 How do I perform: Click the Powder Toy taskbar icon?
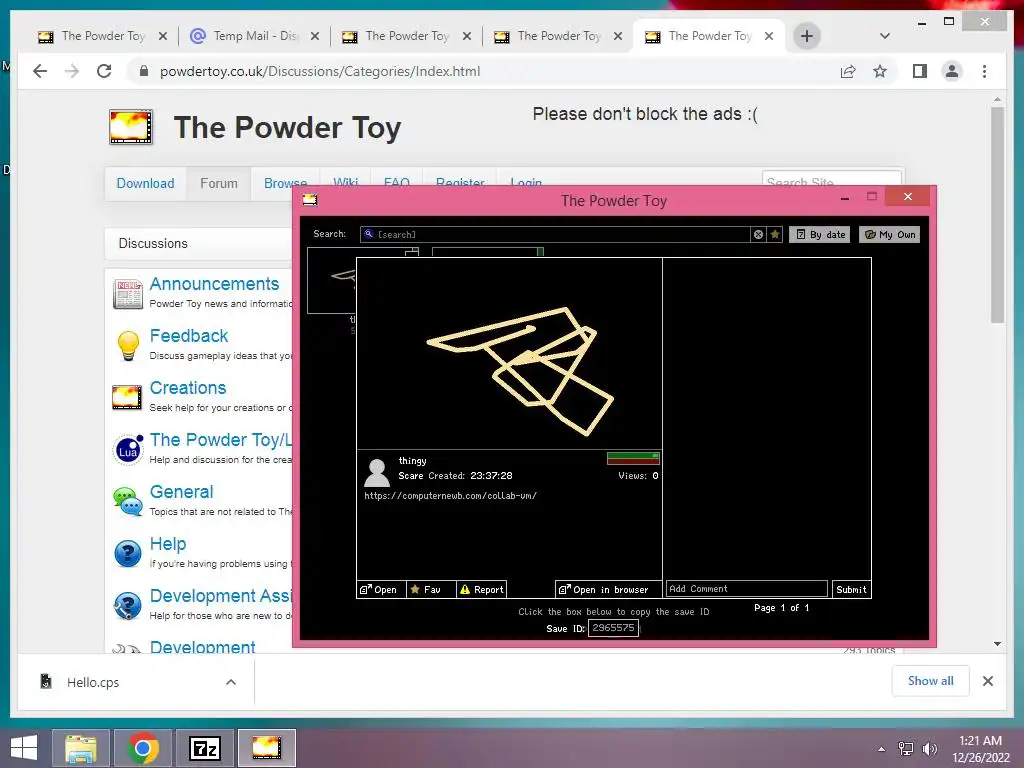tap(266, 748)
